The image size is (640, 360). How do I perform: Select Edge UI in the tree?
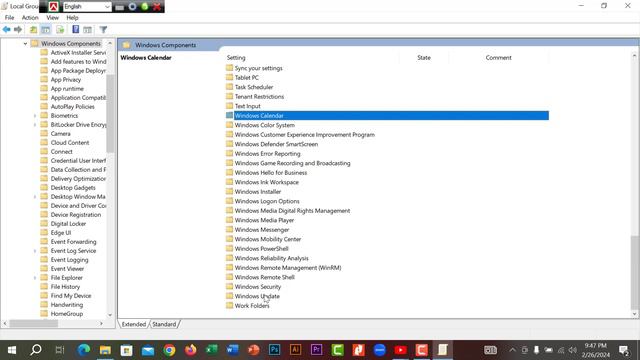point(61,233)
